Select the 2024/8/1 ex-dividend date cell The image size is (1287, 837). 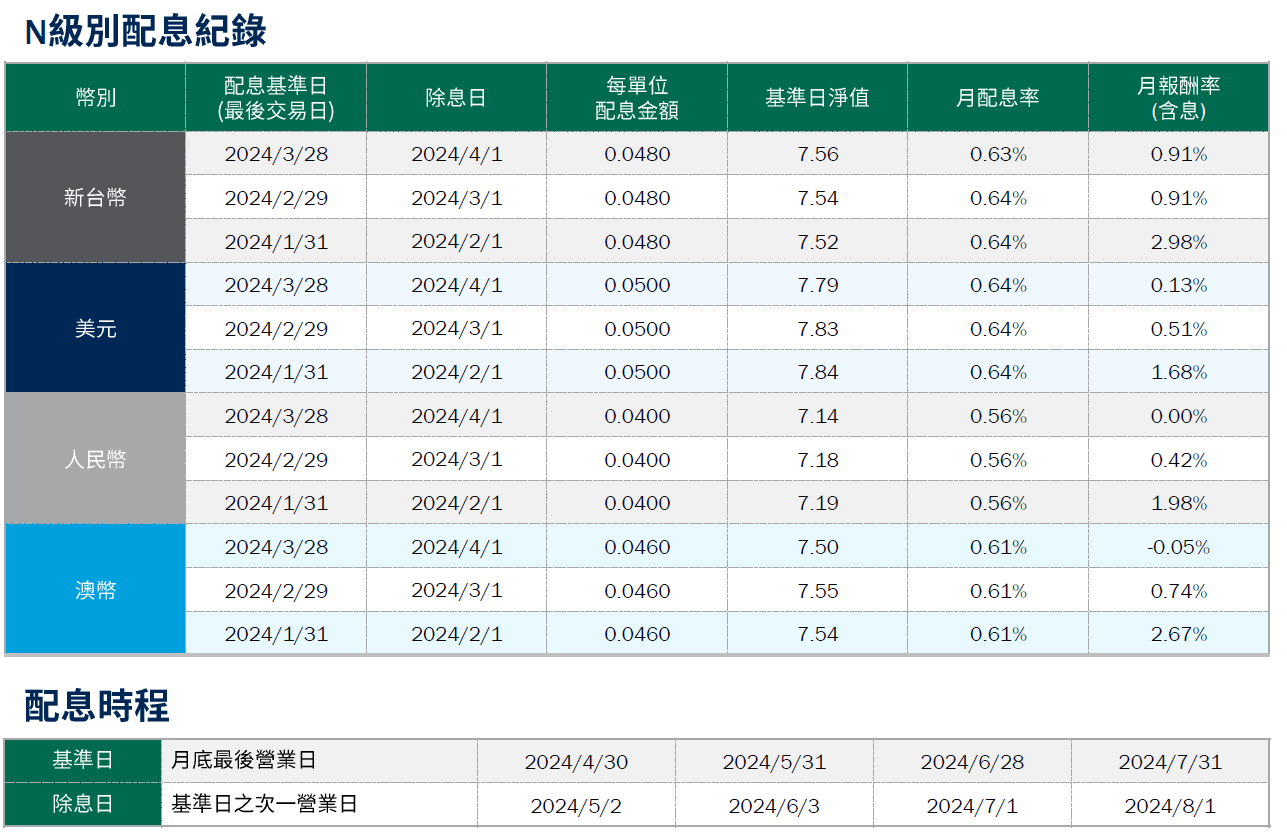(x=1170, y=806)
